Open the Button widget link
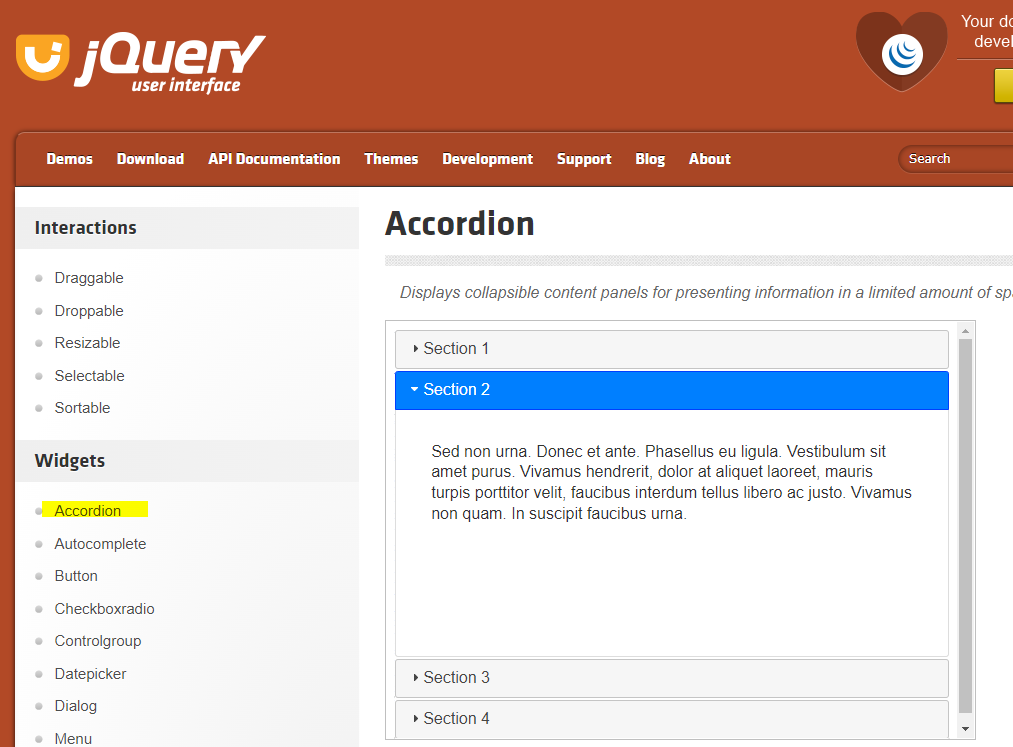This screenshot has width=1013, height=747. 76,576
